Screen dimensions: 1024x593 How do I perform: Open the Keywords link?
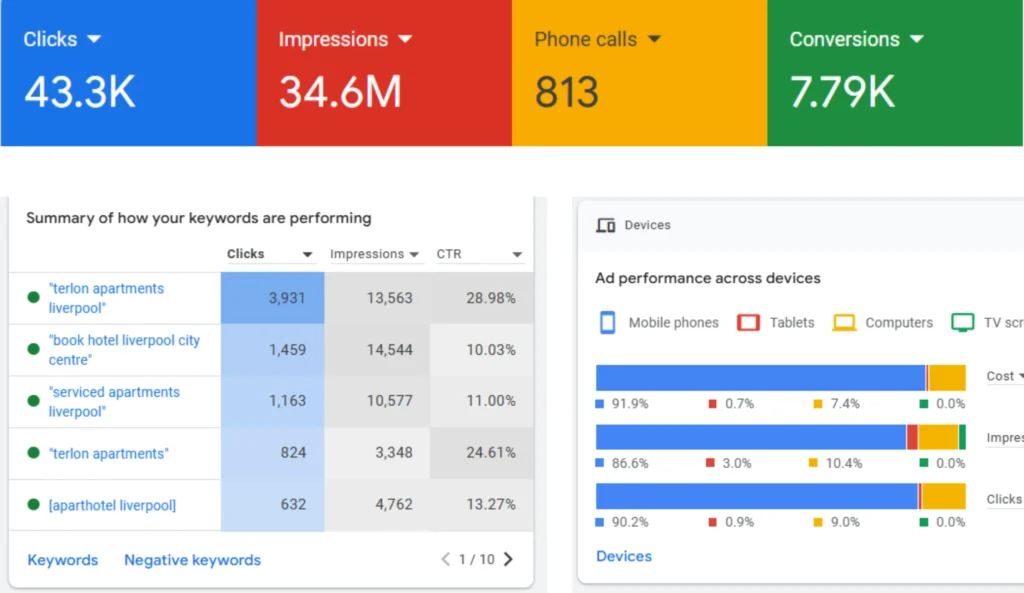(x=63, y=560)
